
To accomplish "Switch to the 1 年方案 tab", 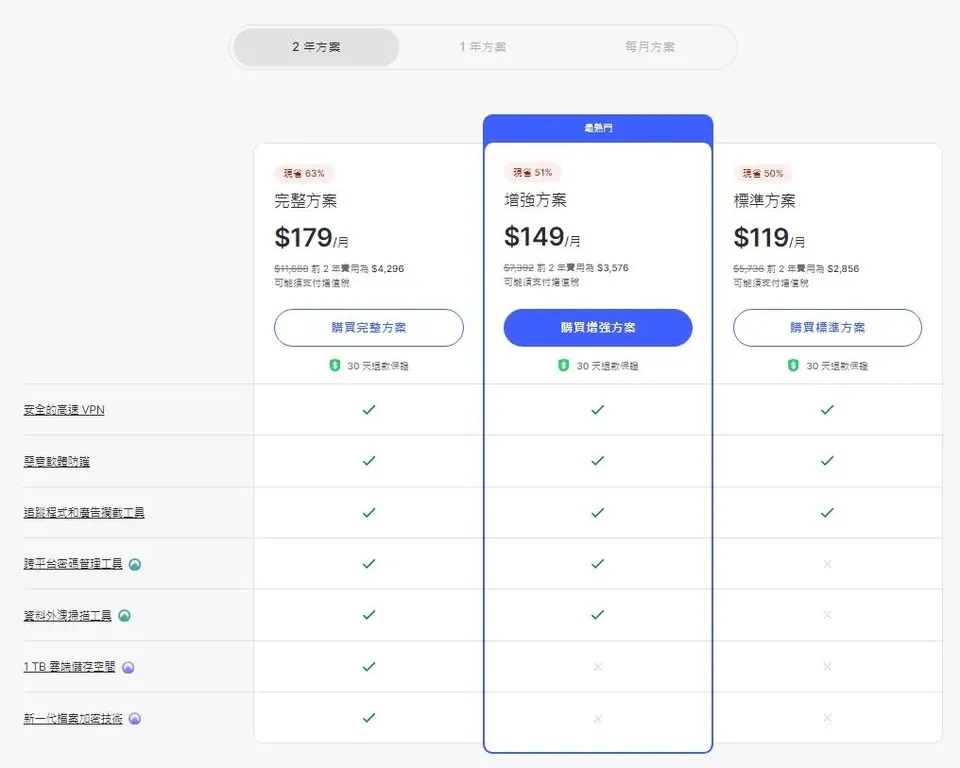I will point(483,47).
